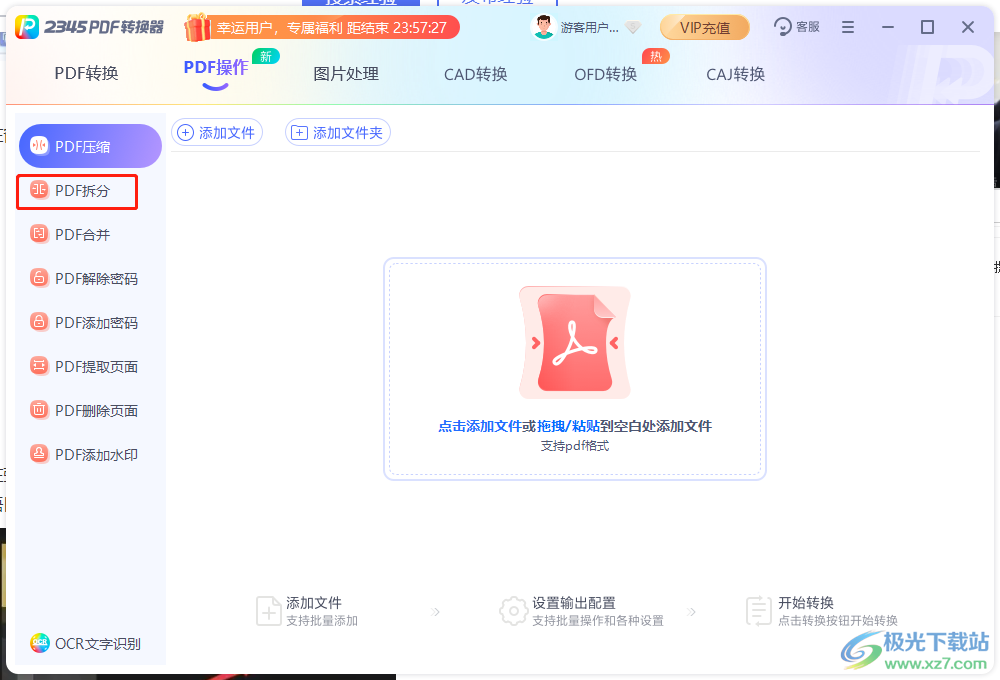Click the gift box promotion icon
The width and height of the screenshot is (1000, 680).
tap(196, 27)
